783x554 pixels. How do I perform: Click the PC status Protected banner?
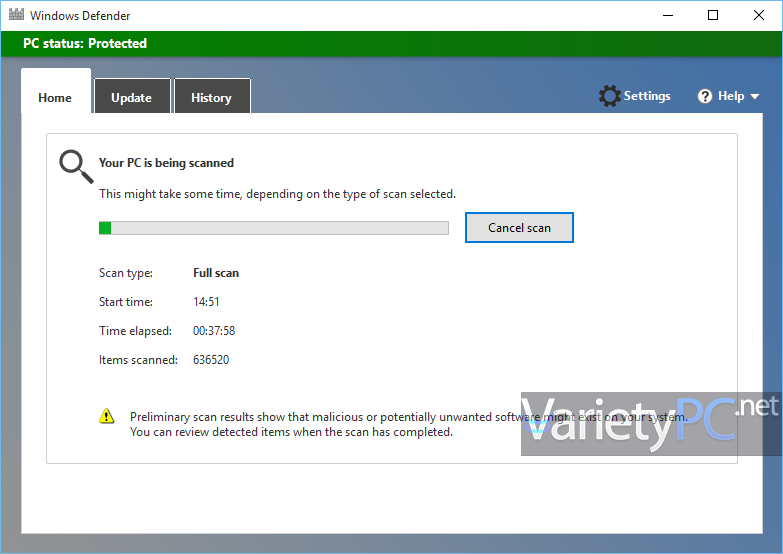(x=392, y=43)
